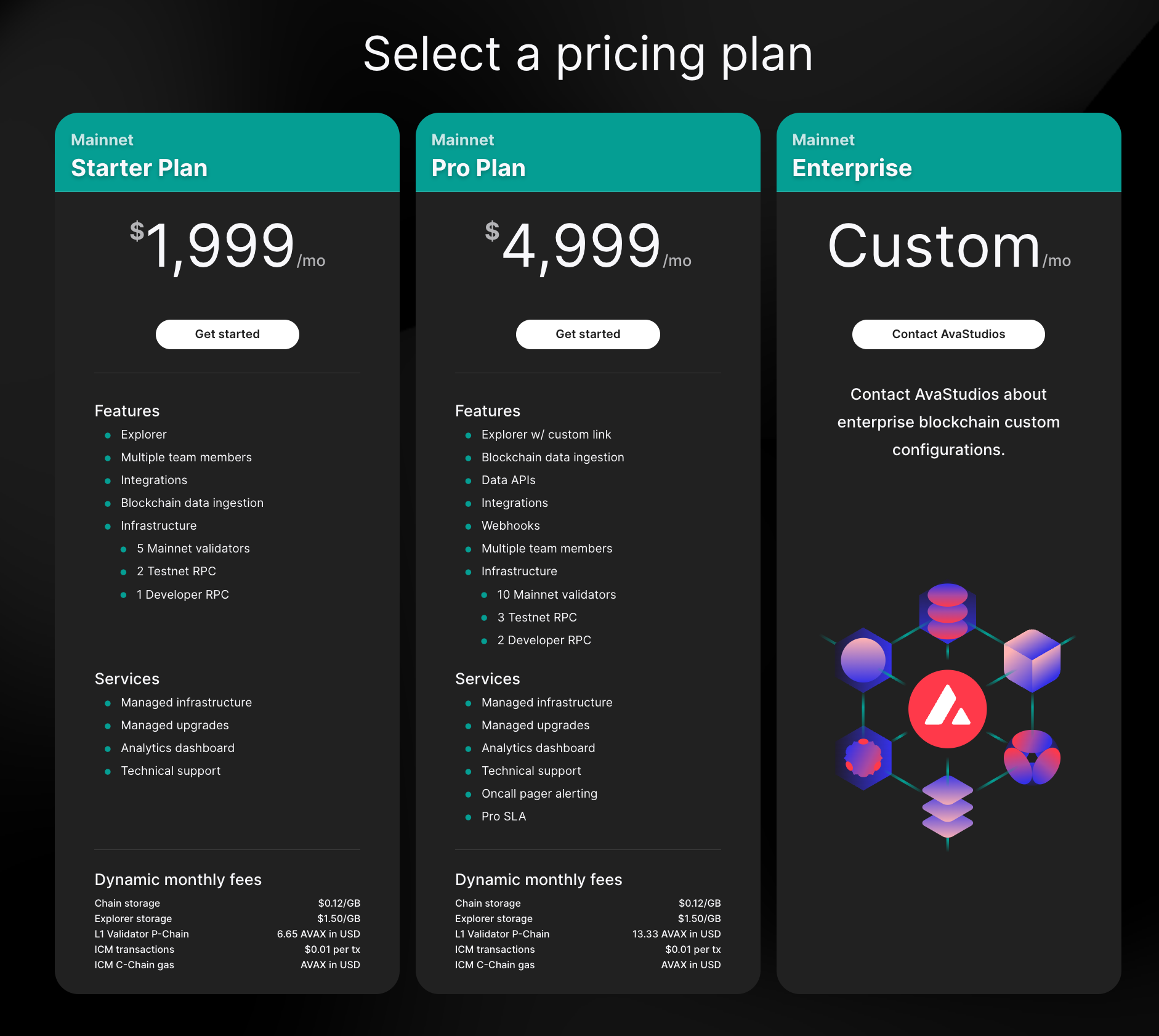Viewport: 1159px width, 1036px height.
Task: Click the $1,999 monthly price
Action: [x=227, y=246]
